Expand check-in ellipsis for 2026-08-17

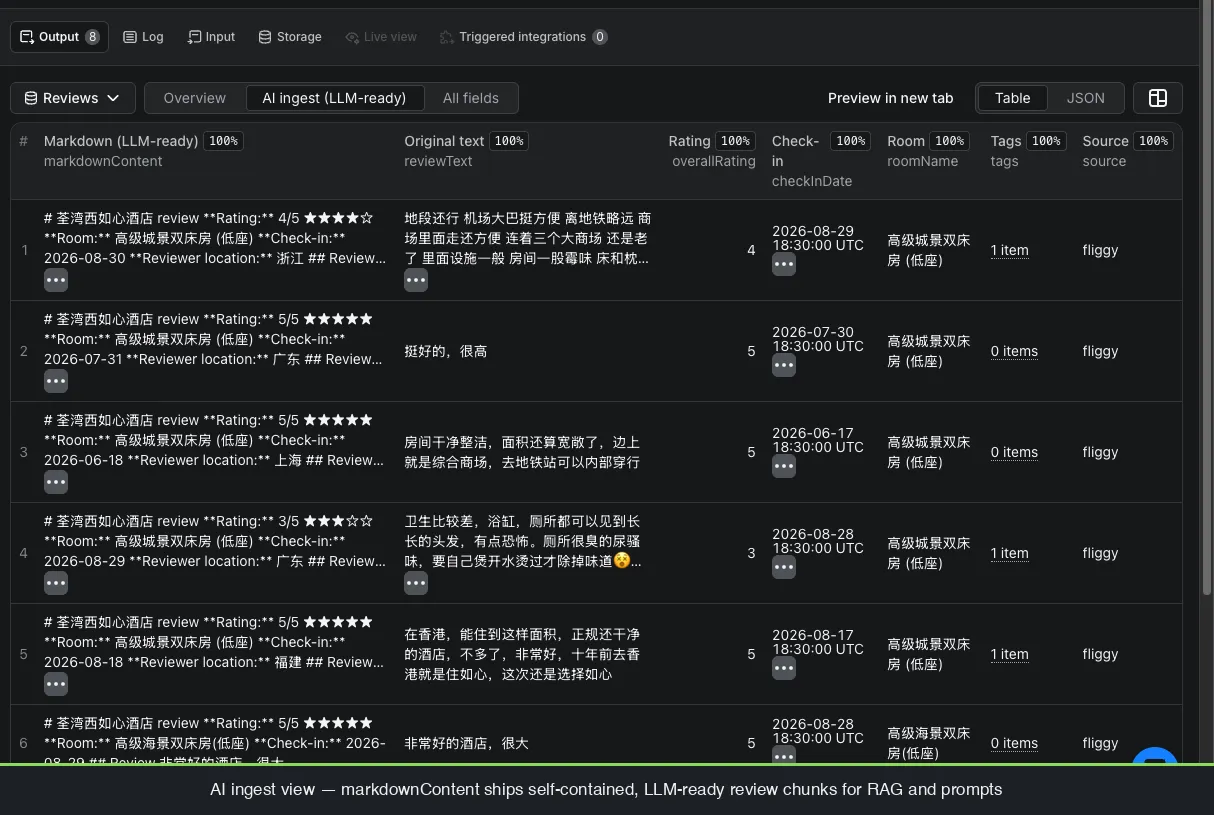[784, 668]
